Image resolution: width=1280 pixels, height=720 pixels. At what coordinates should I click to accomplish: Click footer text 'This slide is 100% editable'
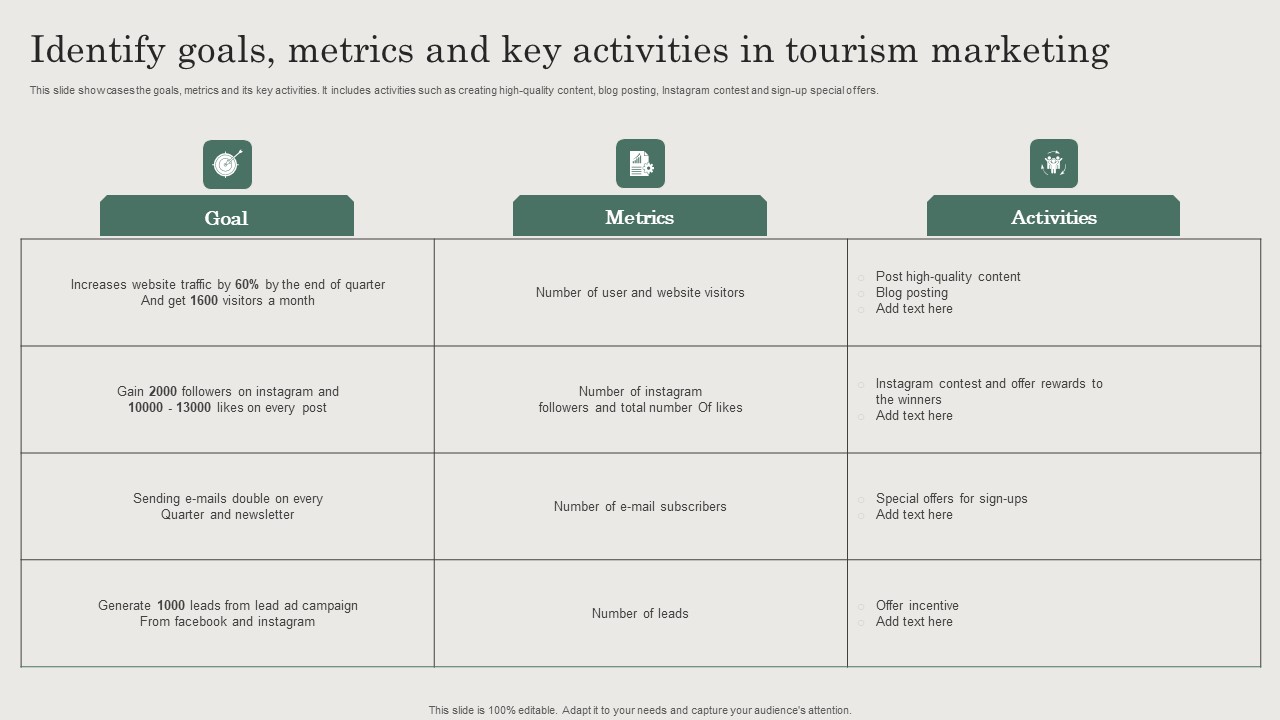640,710
